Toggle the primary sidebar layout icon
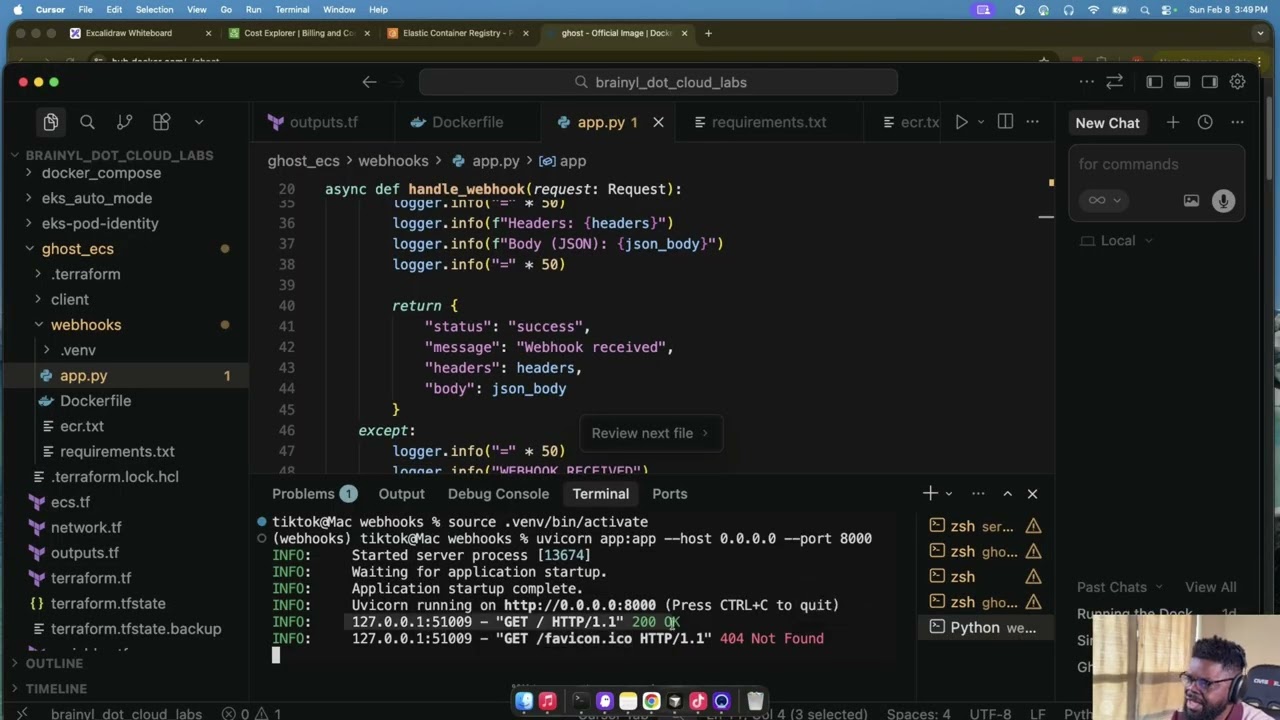1280x720 pixels. (1154, 82)
